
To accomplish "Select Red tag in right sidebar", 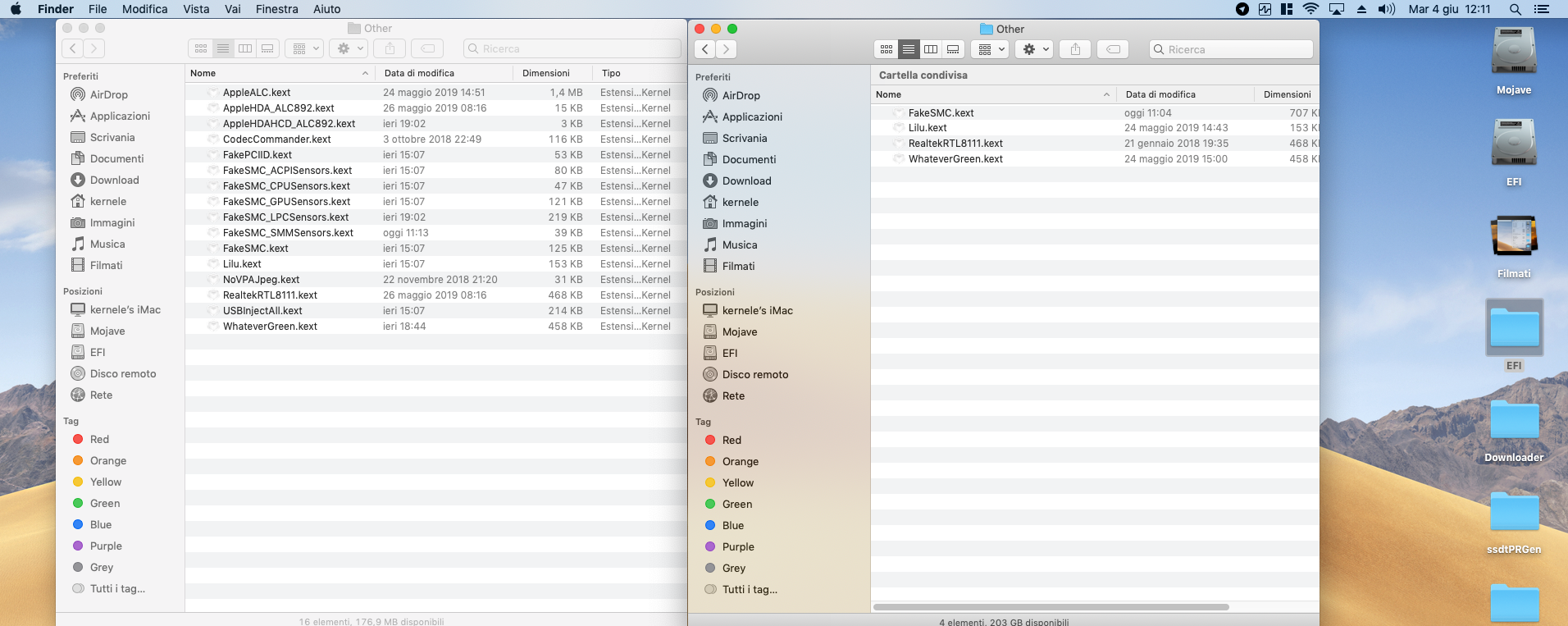I will click(732, 440).
